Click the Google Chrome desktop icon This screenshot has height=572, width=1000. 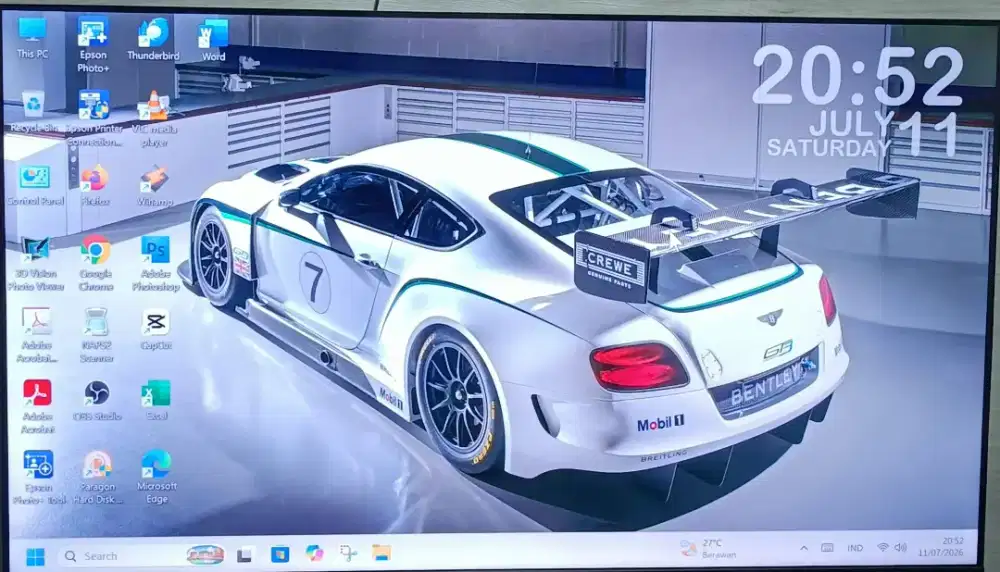pyautogui.click(x=96, y=264)
